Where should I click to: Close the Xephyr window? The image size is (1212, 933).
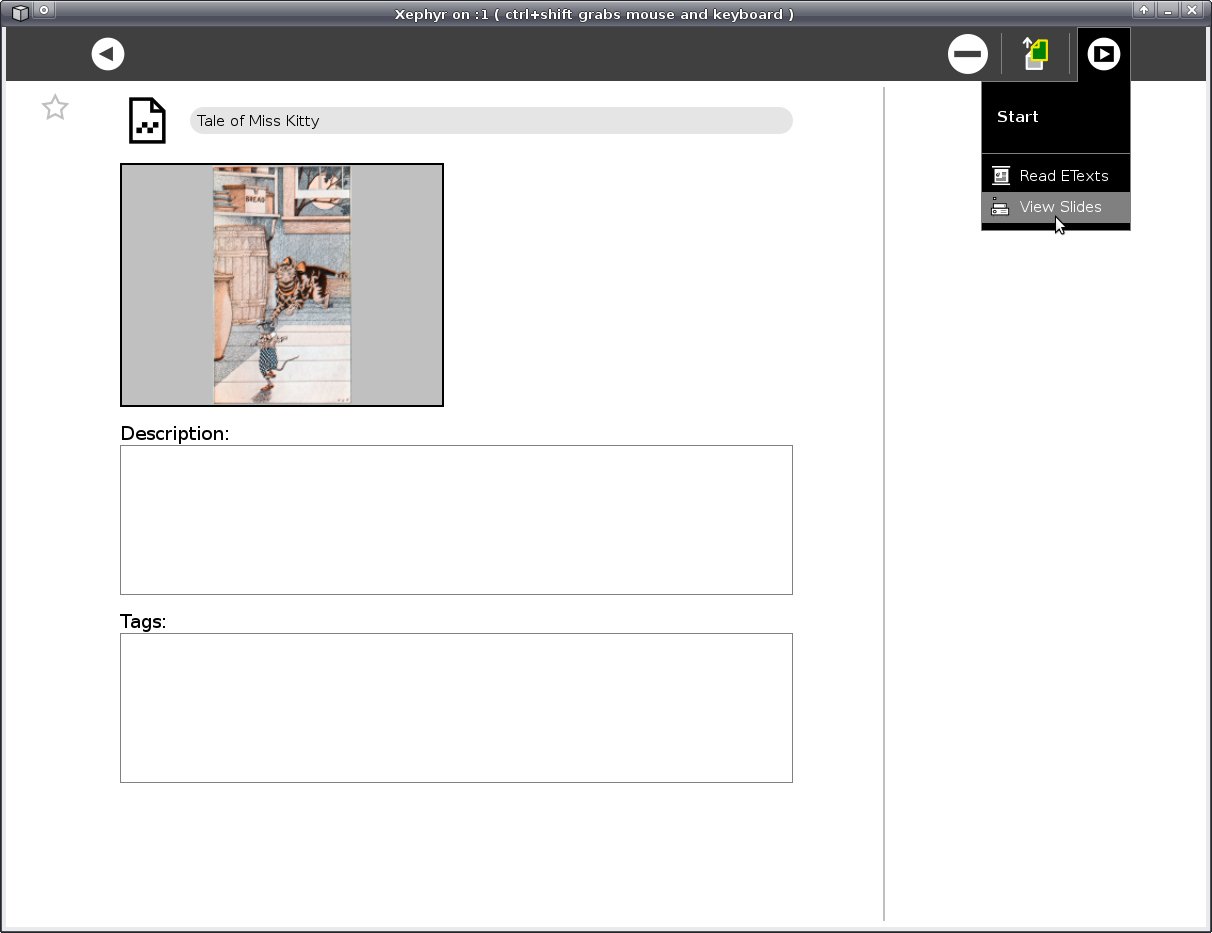(x=1191, y=11)
